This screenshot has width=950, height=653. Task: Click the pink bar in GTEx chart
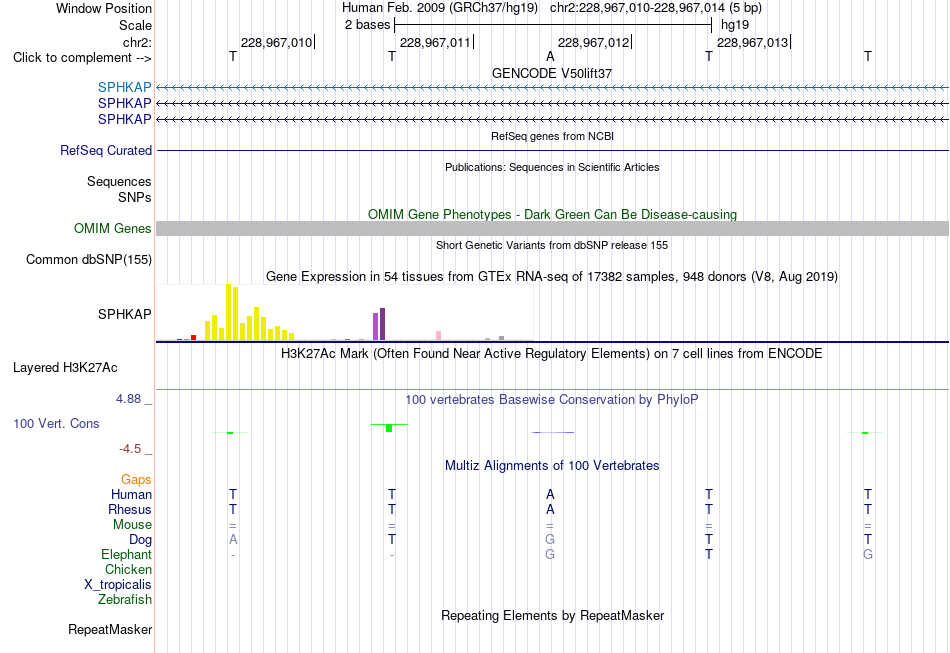[439, 336]
